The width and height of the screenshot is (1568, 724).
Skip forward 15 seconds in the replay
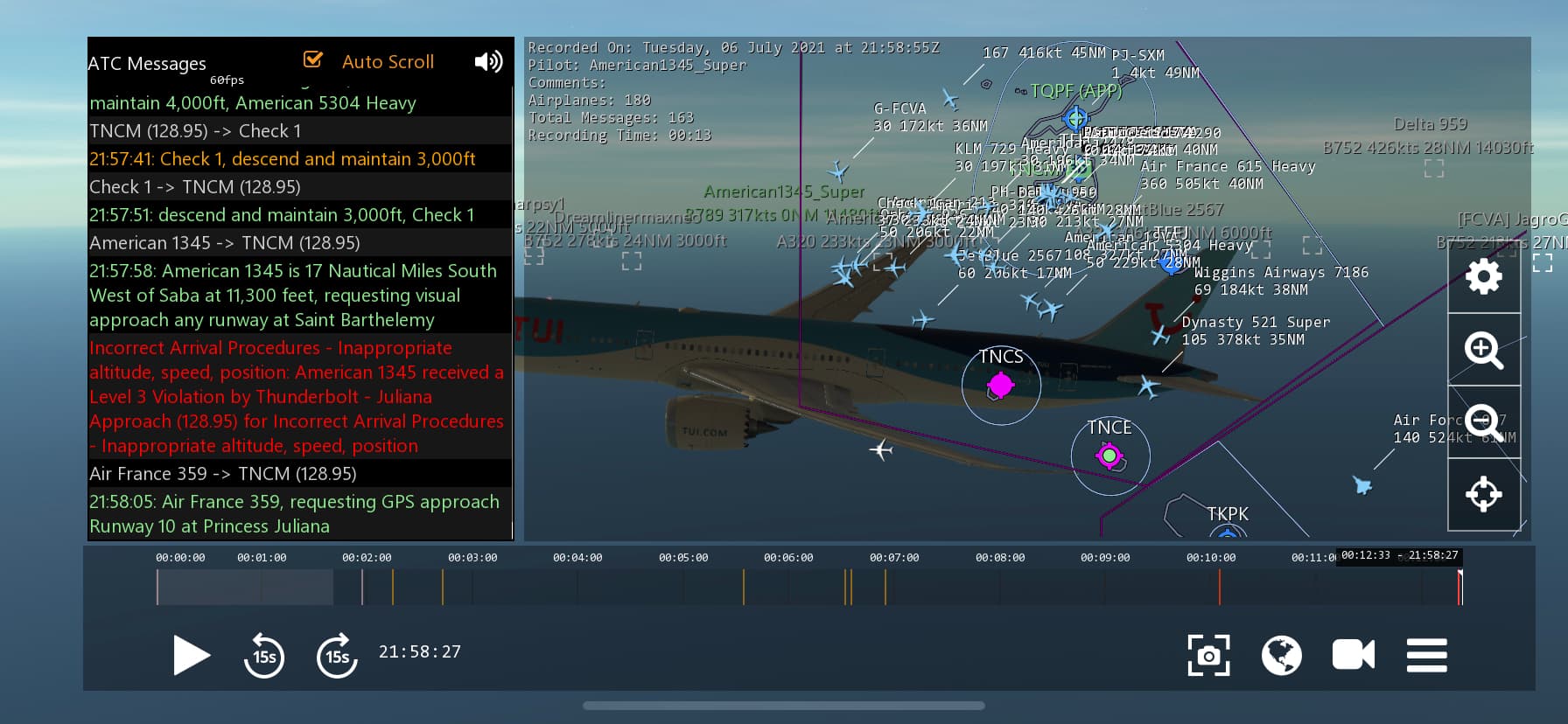click(337, 655)
